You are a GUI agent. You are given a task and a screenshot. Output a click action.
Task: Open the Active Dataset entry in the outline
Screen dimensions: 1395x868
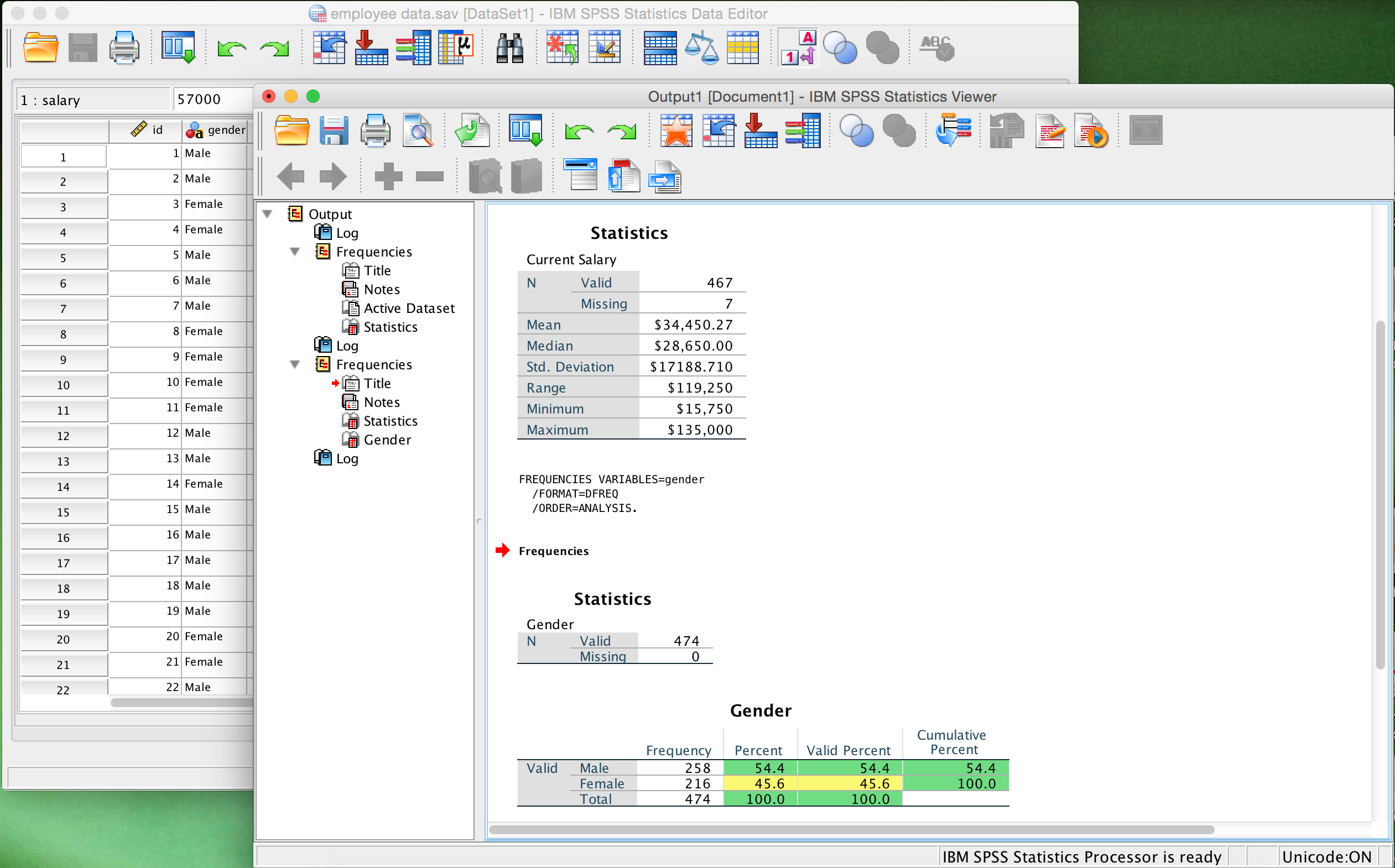(409, 308)
